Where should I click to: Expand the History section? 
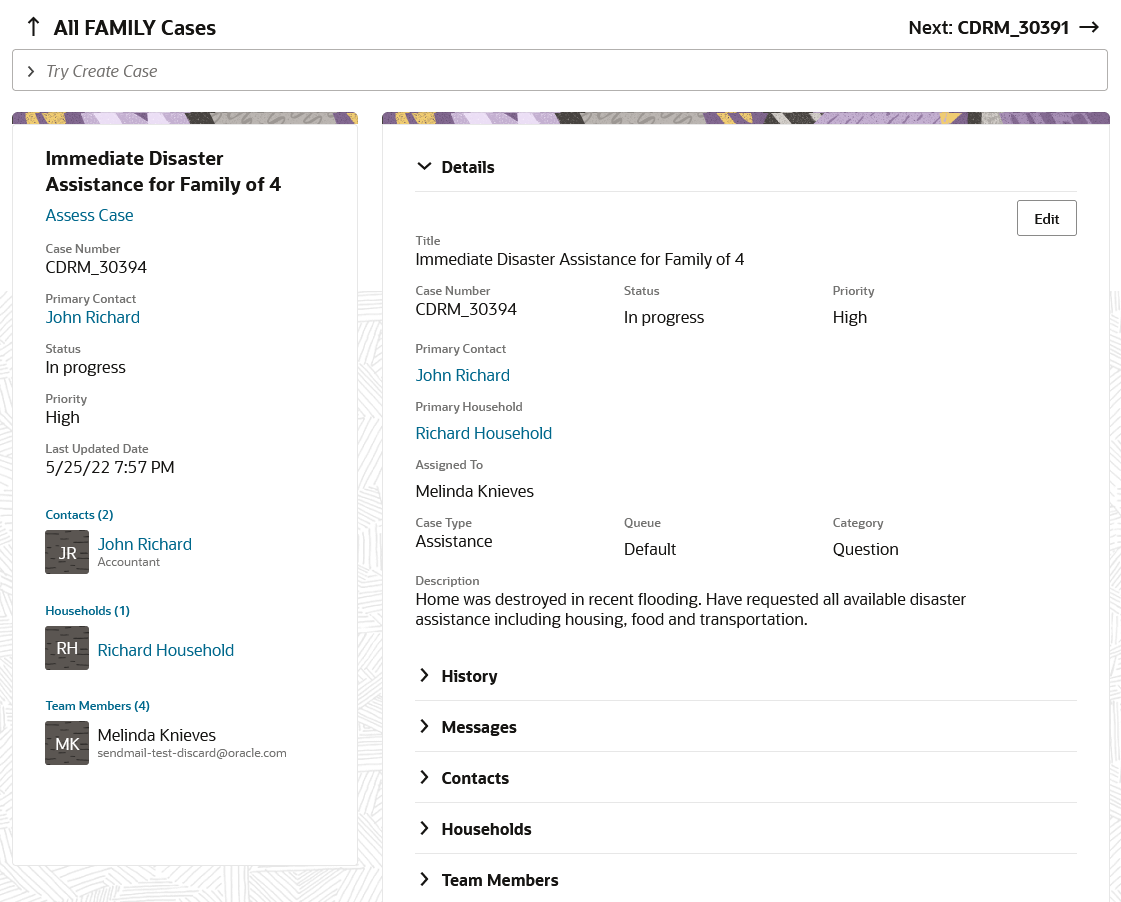point(425,676)
